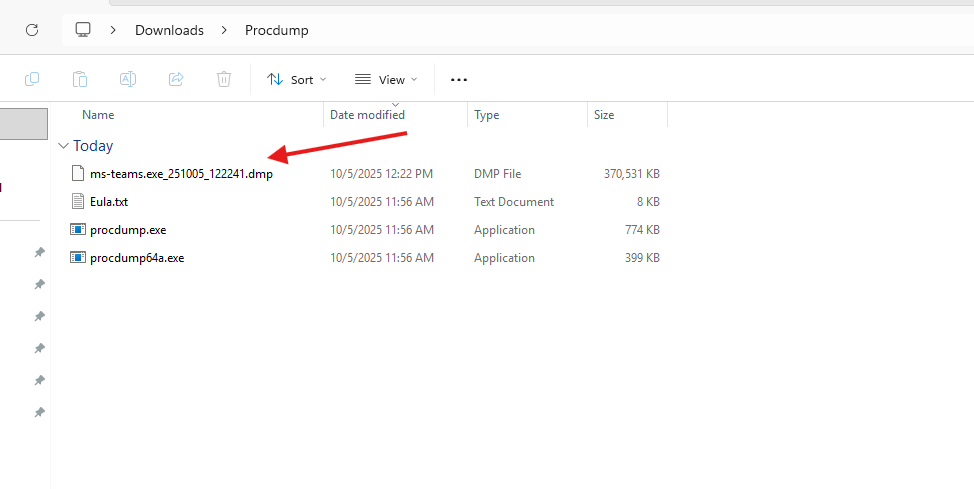Expand the chevron between Downloads and Procdump
The image size is (974, 489).
225,30
